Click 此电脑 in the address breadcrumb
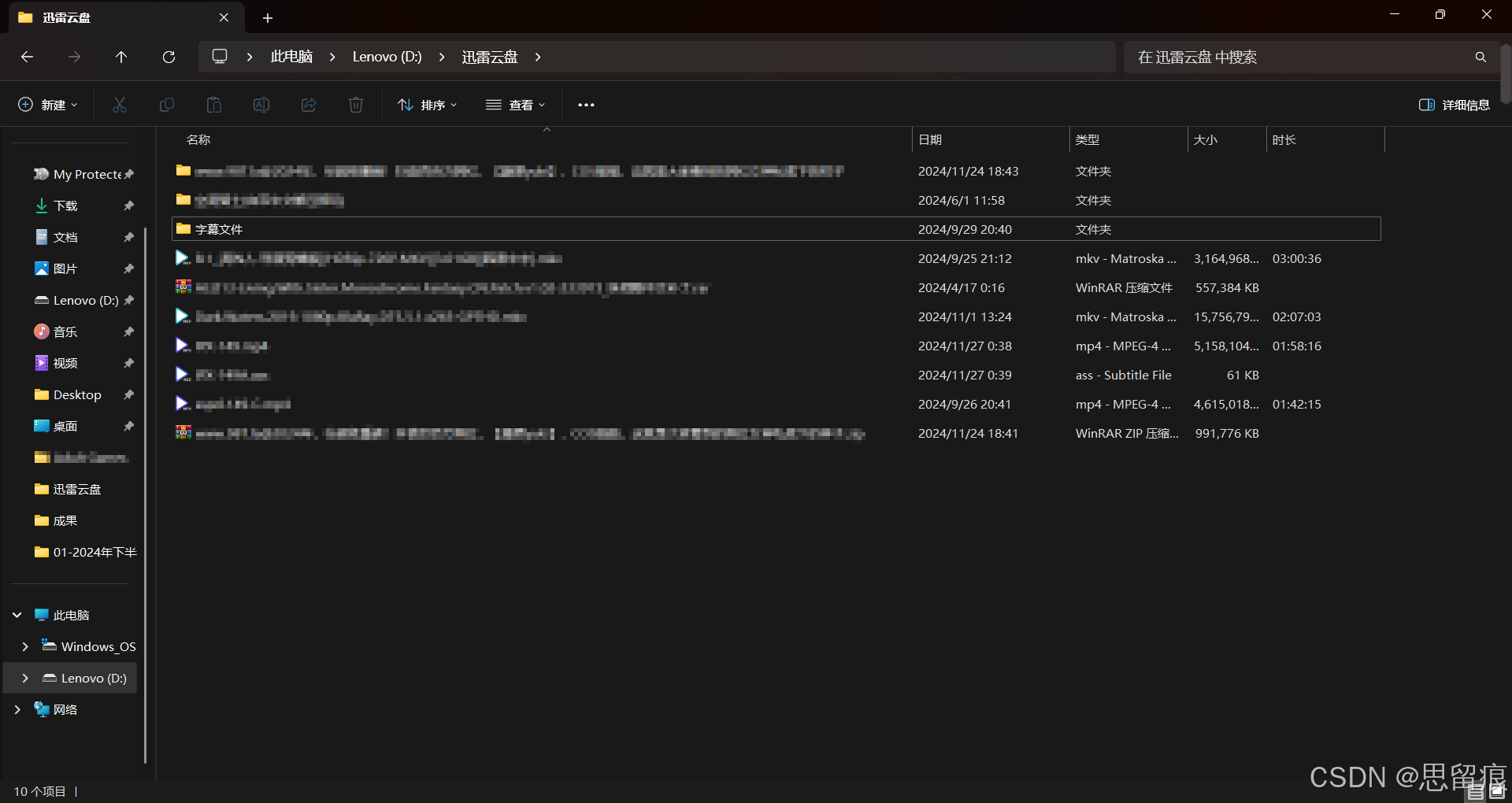The width and height of the screenshot is (1512, 803). (x=291, y=57)
